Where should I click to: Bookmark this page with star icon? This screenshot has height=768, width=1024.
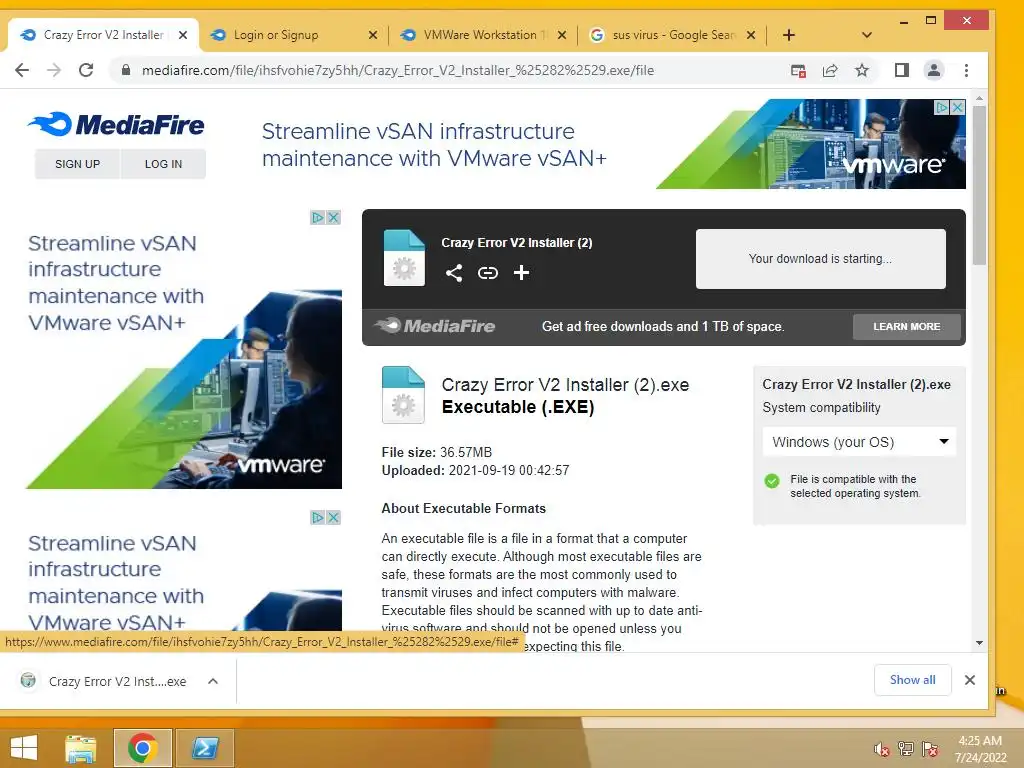862,70
